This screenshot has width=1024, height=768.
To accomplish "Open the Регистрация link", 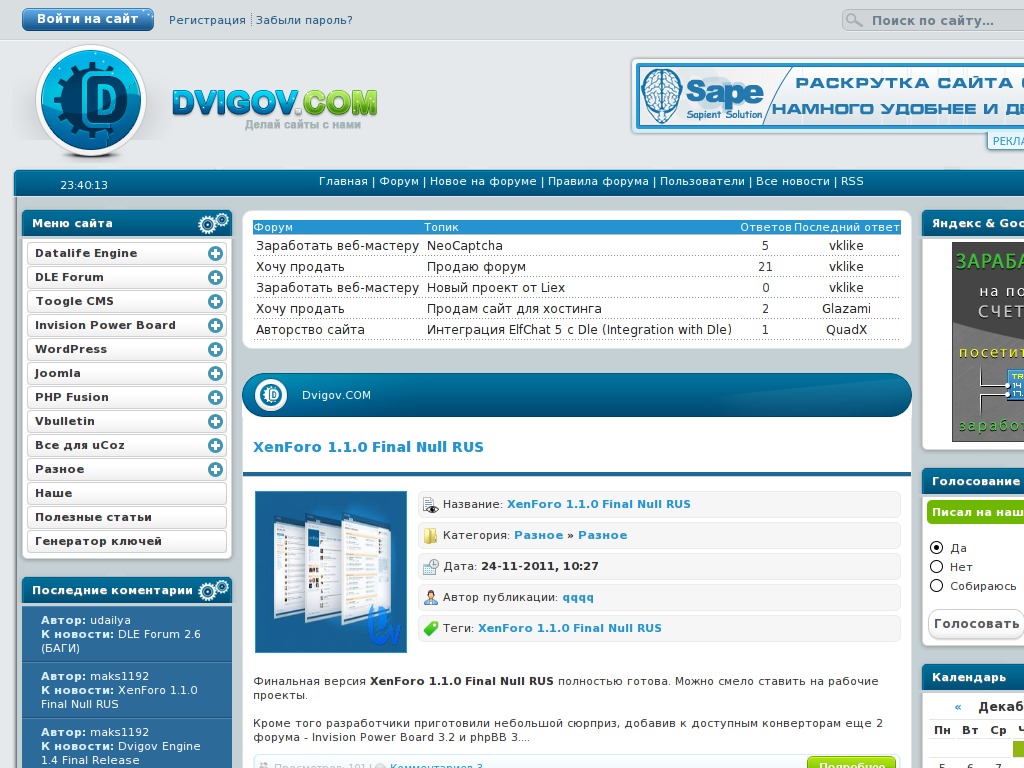I will point(207,20).
